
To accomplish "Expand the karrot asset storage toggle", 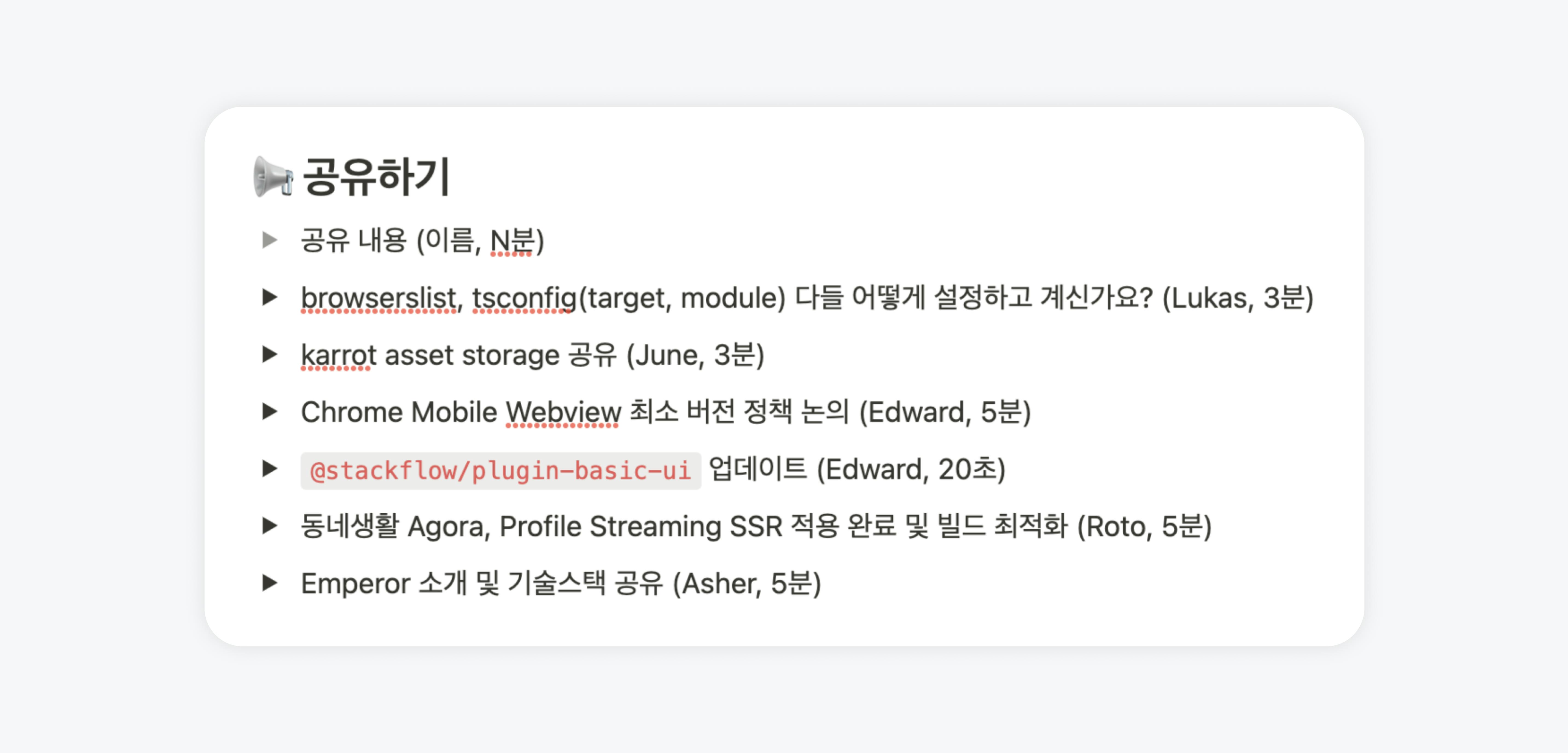I will [270, 354].
